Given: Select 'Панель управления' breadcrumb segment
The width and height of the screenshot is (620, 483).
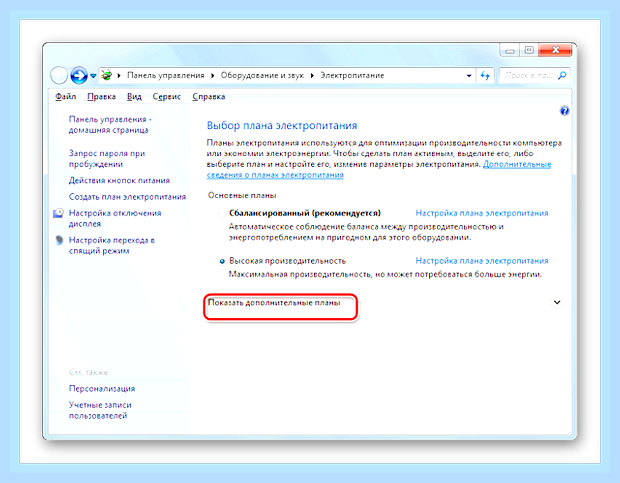Looking at the screenshot, I should click(x=166, y=75).
